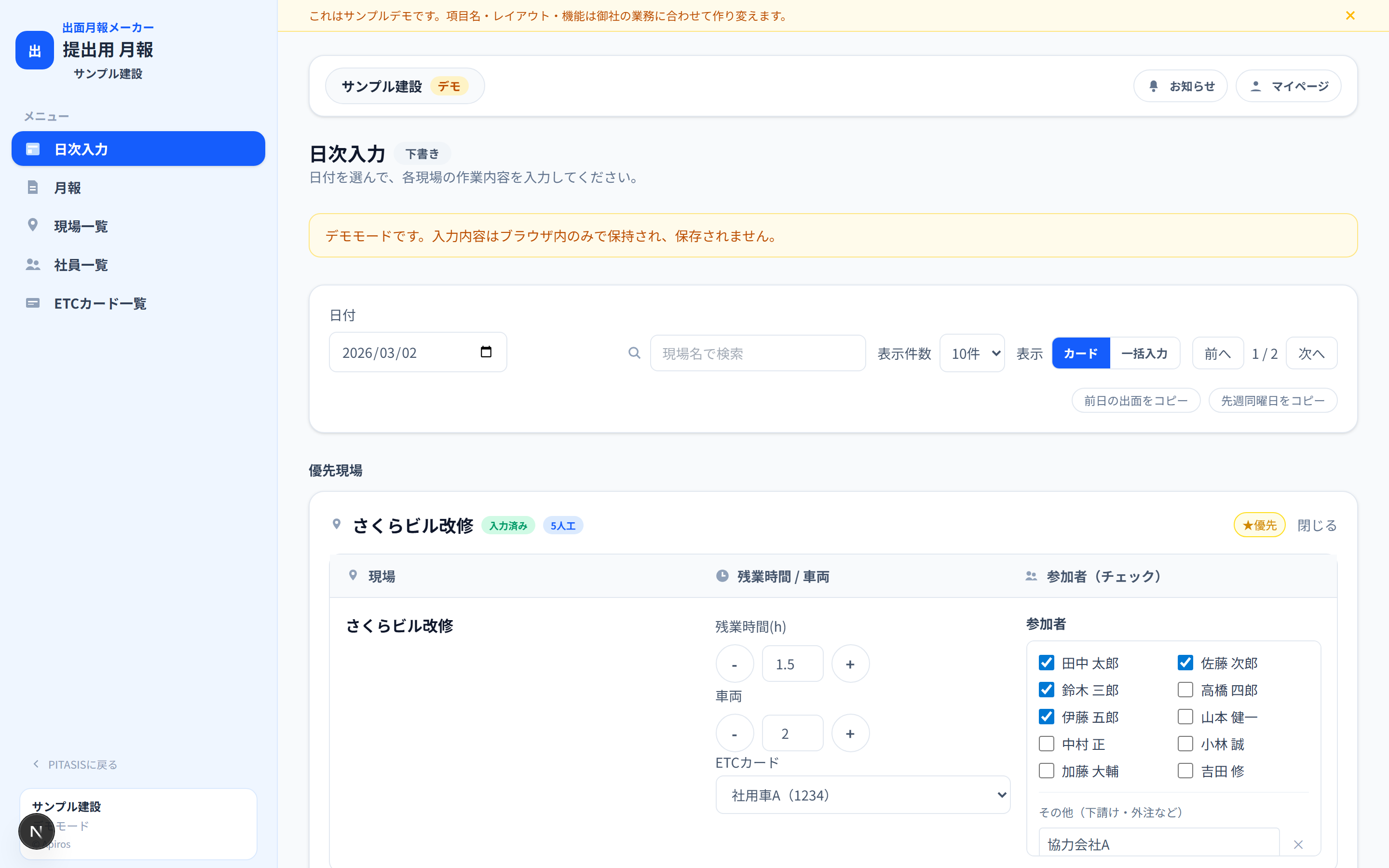Click the ETCカード一覧 card icon
The height and width of the screenshot is (868, 1389).
coord(33,302)
